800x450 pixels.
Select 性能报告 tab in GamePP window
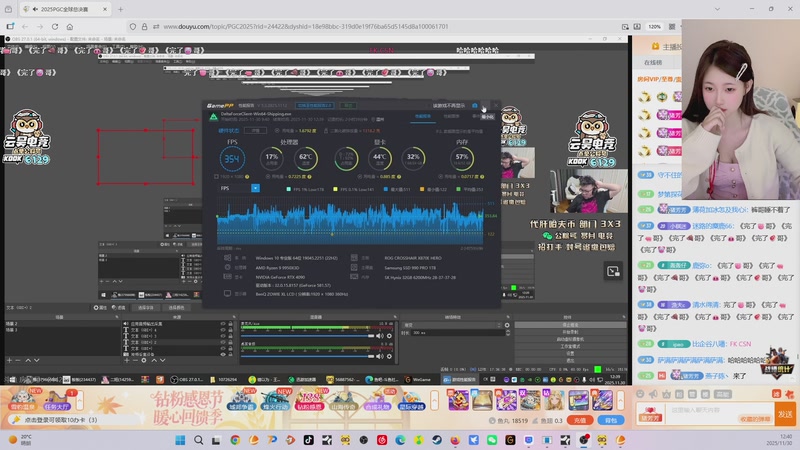(422, 116)
